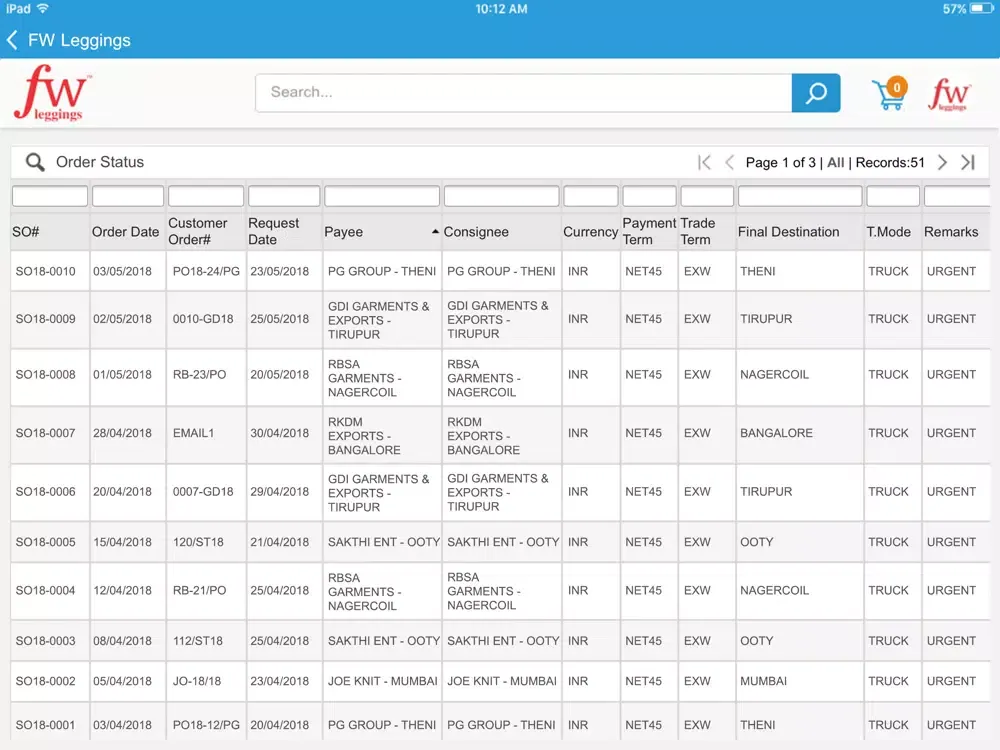Select order SO18-0002

(x=45, y=682)
